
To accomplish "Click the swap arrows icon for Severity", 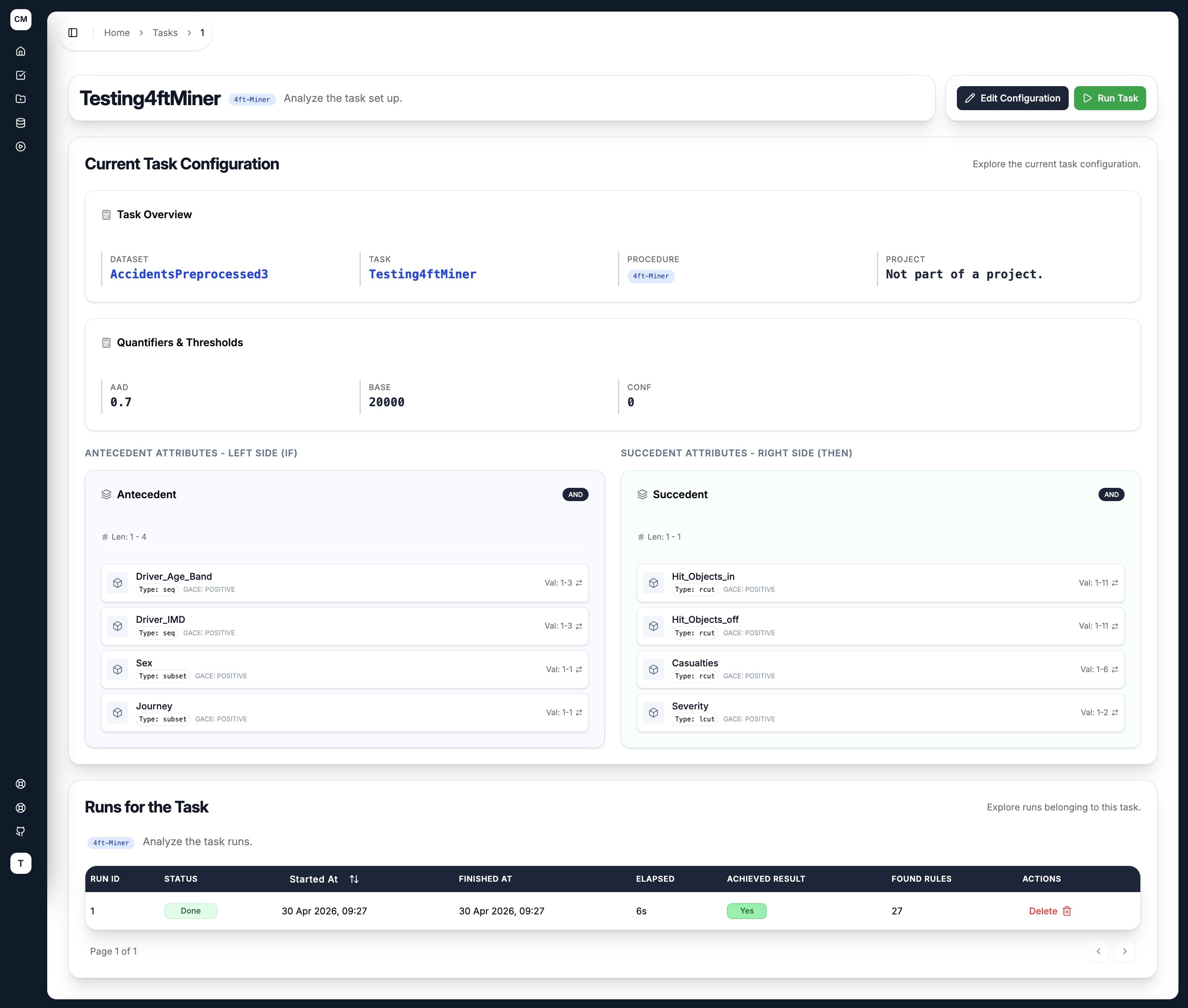I will [1115, 713].
